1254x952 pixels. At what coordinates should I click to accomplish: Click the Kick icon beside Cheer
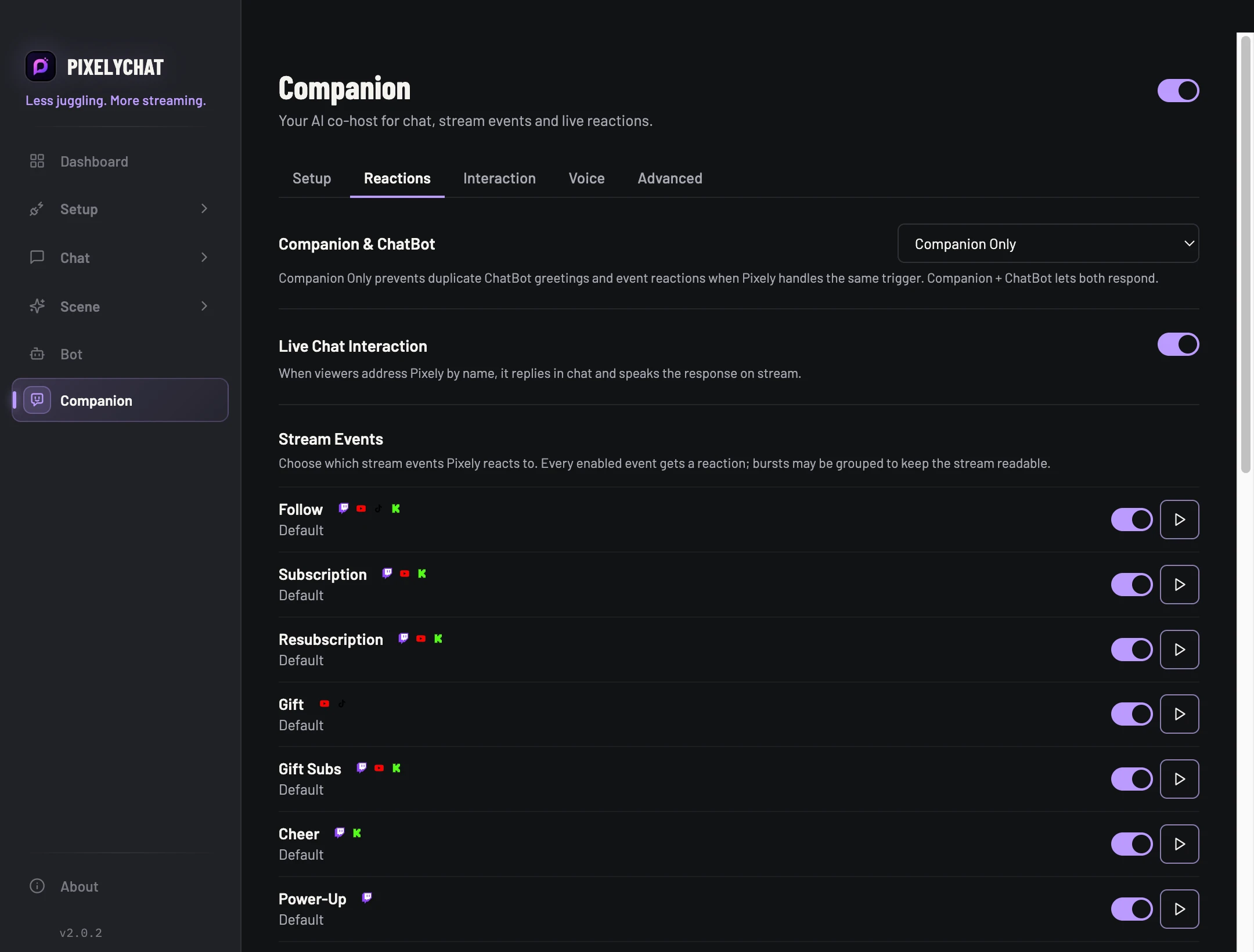point(357,833)
